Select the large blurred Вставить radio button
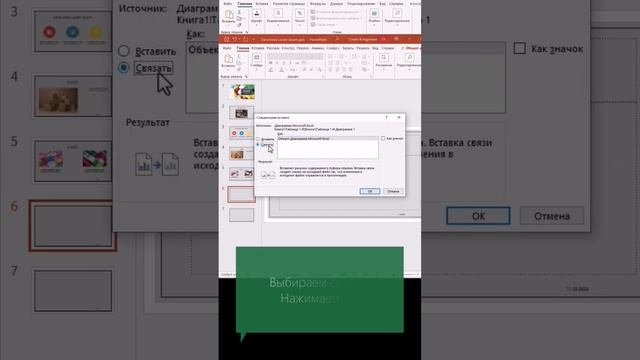The height and width of the screenshot is (360, 640). click(x=124, y=51)
